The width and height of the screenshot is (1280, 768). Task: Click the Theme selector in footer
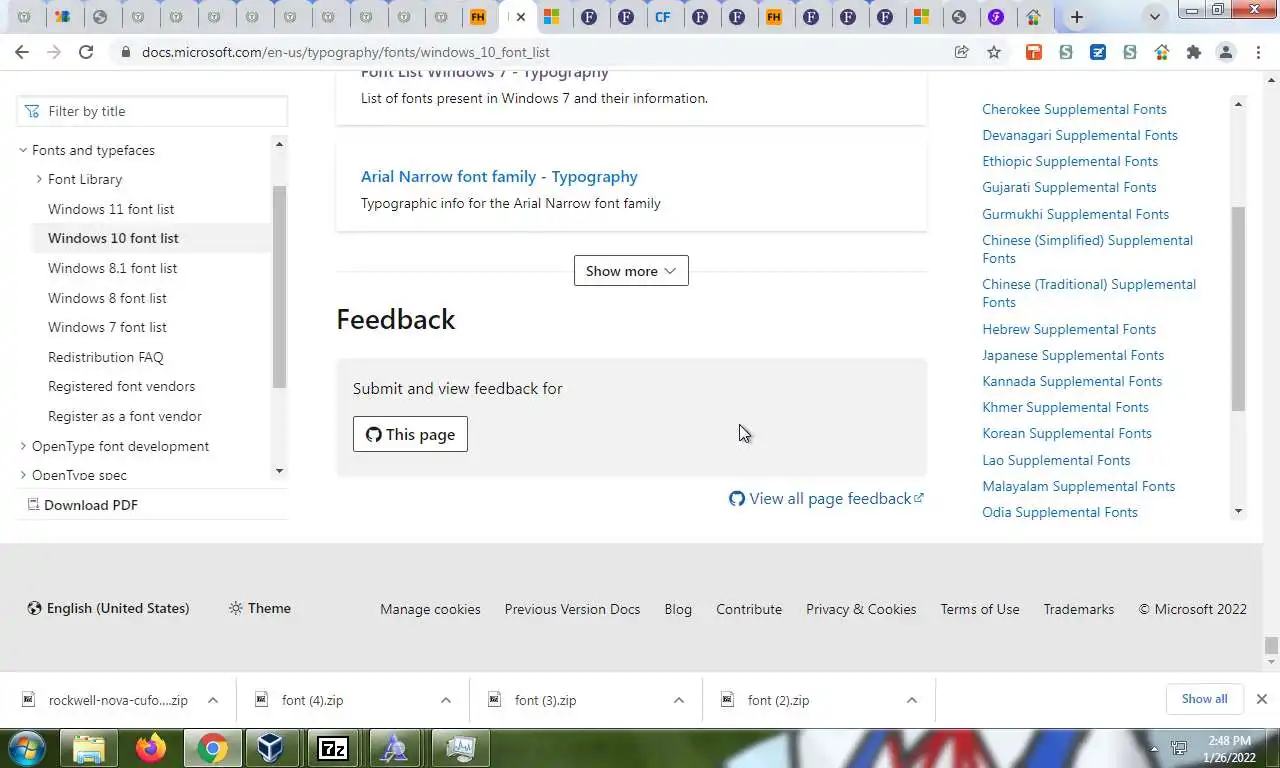(260, 608)
